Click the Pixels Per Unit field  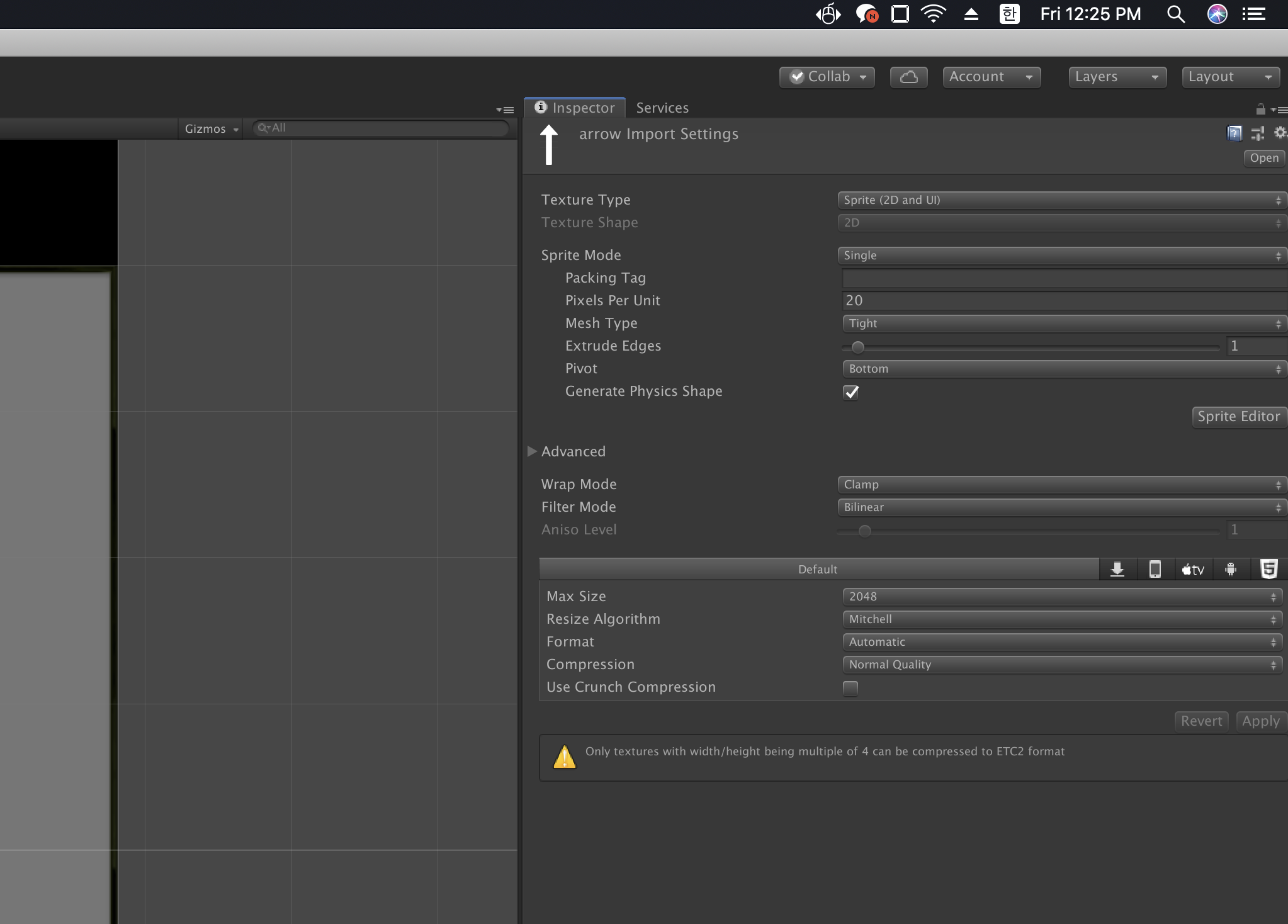click(x=1064, y=301)
